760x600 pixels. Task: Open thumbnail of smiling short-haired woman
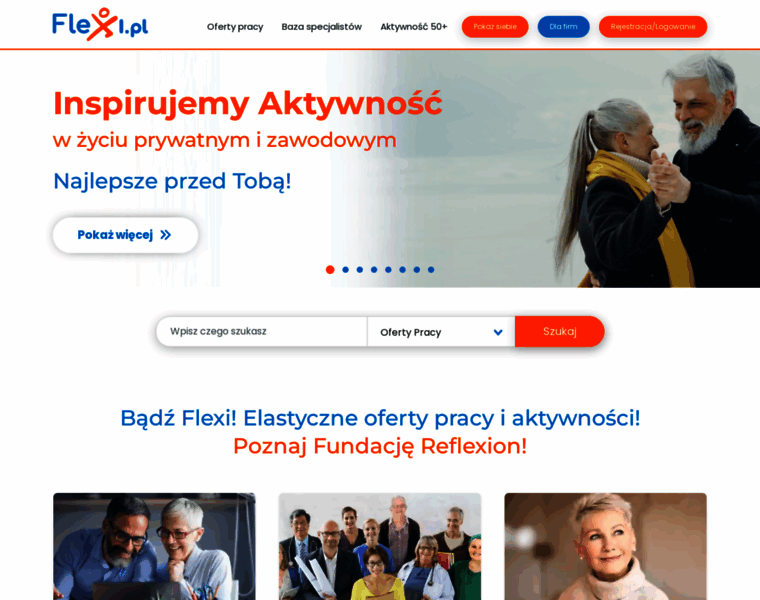(x=605, y=546)
